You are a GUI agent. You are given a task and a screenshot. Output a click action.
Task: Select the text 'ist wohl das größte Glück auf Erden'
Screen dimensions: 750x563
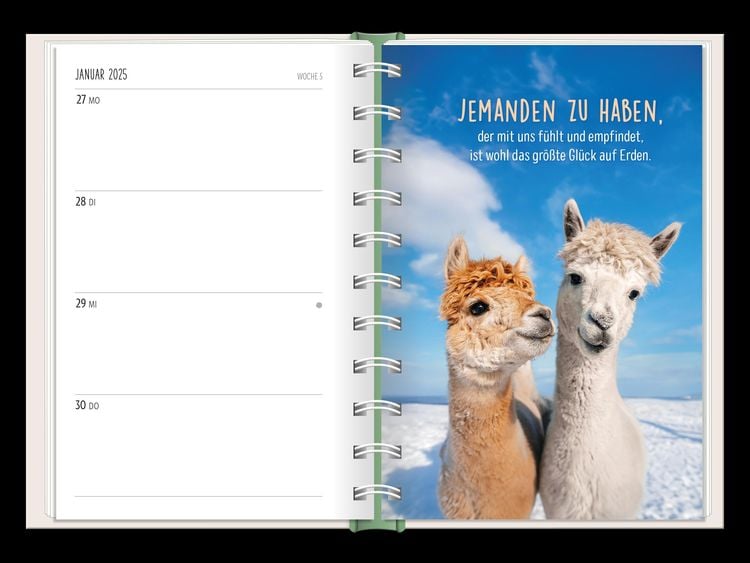tap(559, 155)
